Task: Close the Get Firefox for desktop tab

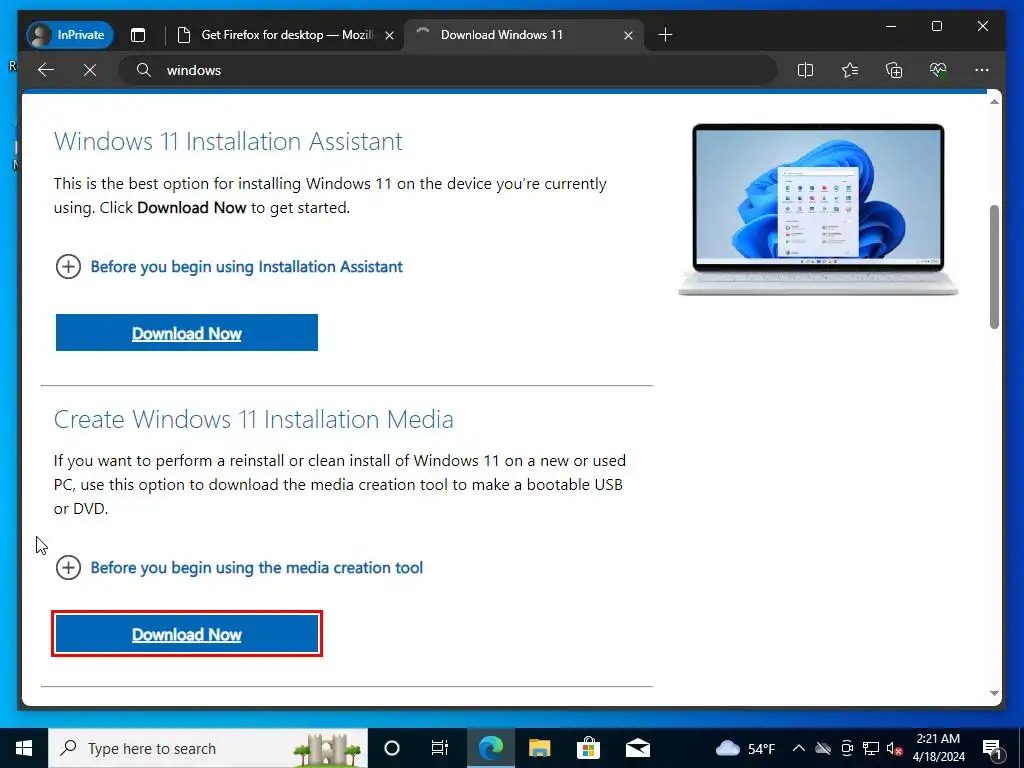Action: (389, 35)
